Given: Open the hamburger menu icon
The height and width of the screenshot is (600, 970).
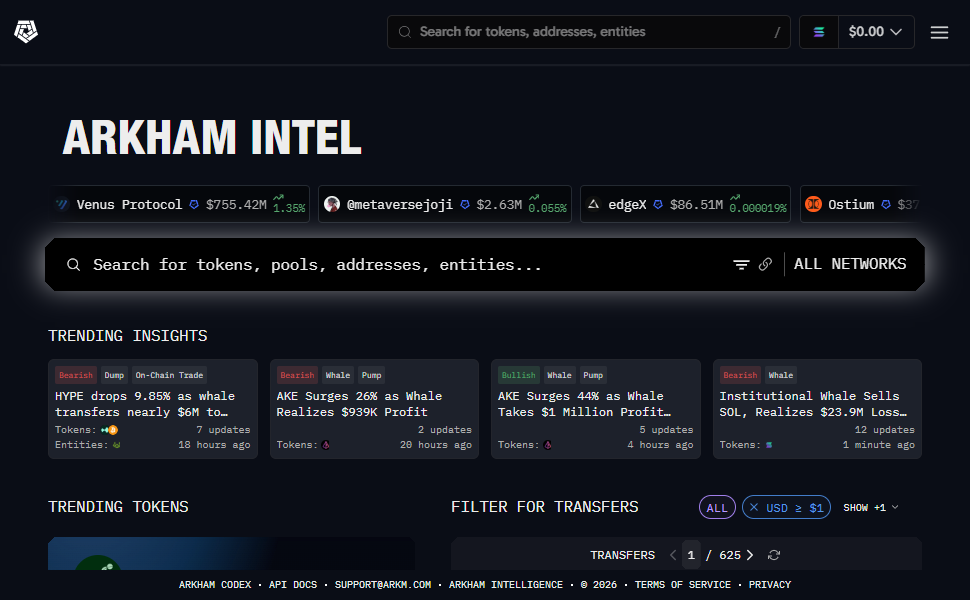Looking at the screenshot, I should pyautogui.click(x=939, y=32).
